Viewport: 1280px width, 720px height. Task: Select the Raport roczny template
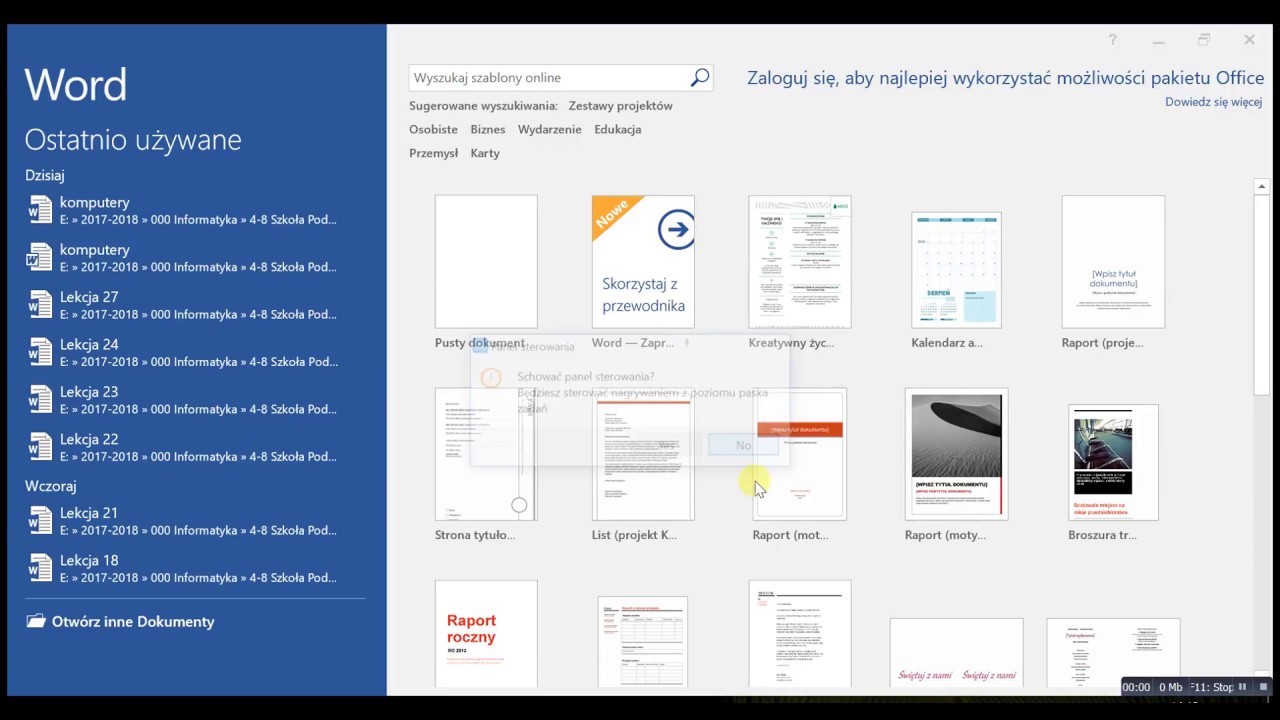tap(486, 634)
